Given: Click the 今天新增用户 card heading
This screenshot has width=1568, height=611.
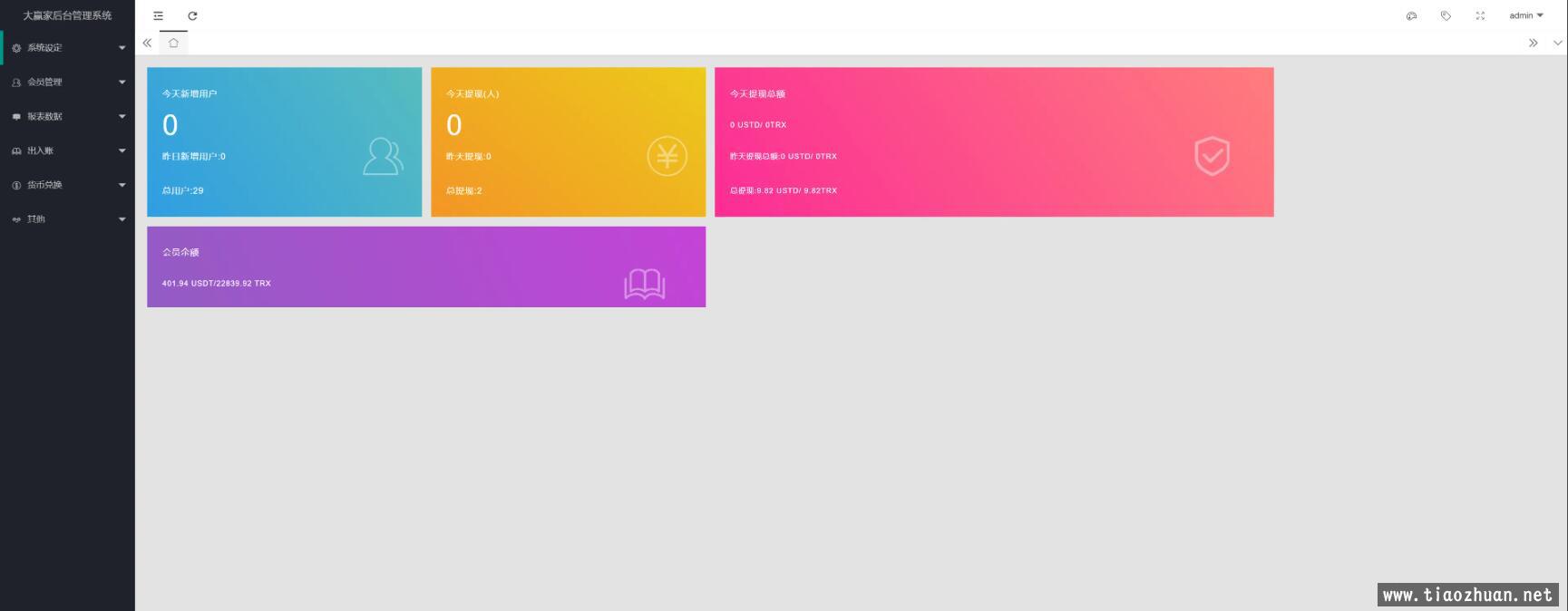Looking at the screenshot, I should pos(190,93).
